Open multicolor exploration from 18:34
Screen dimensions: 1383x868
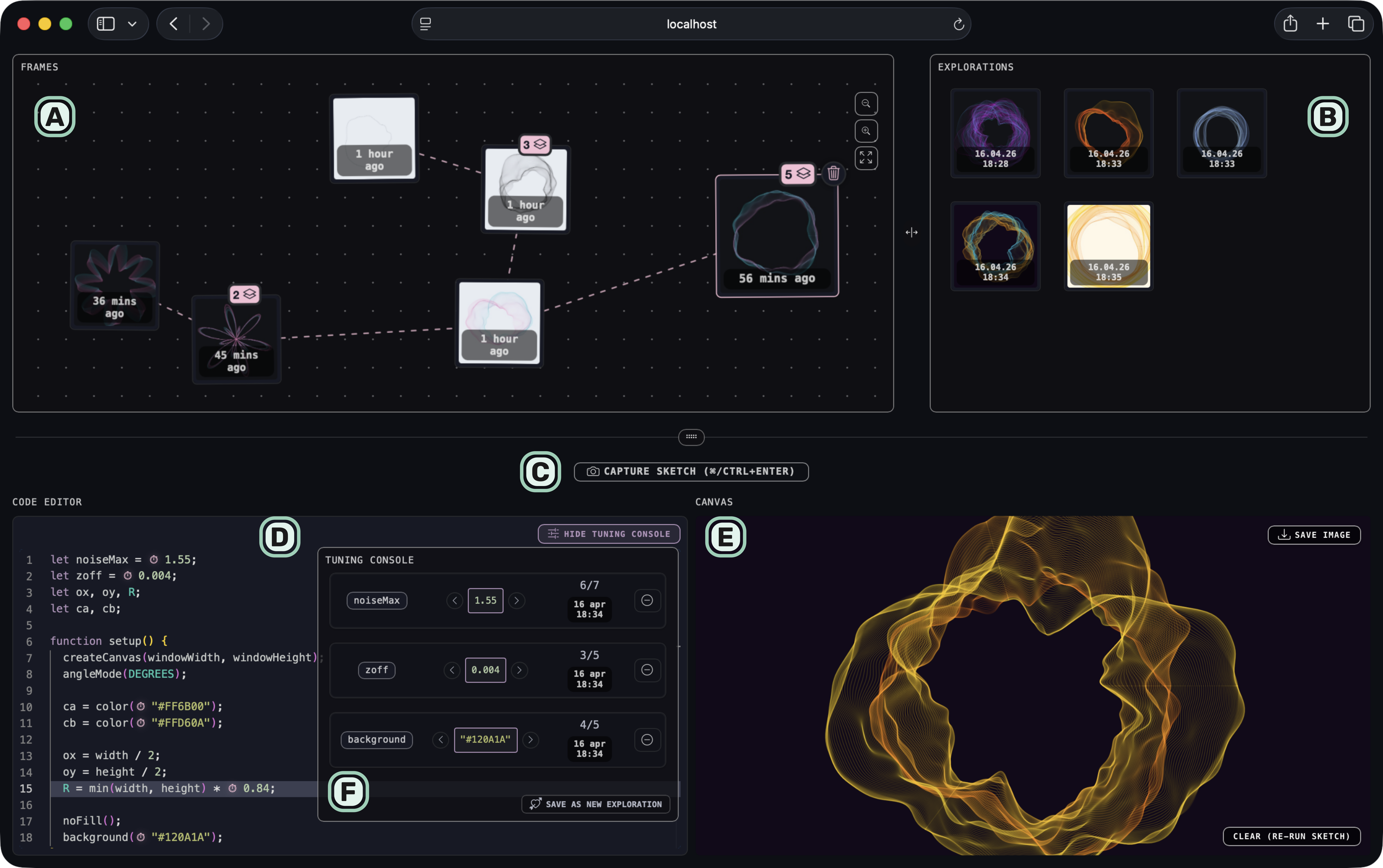tap(996, 246)
